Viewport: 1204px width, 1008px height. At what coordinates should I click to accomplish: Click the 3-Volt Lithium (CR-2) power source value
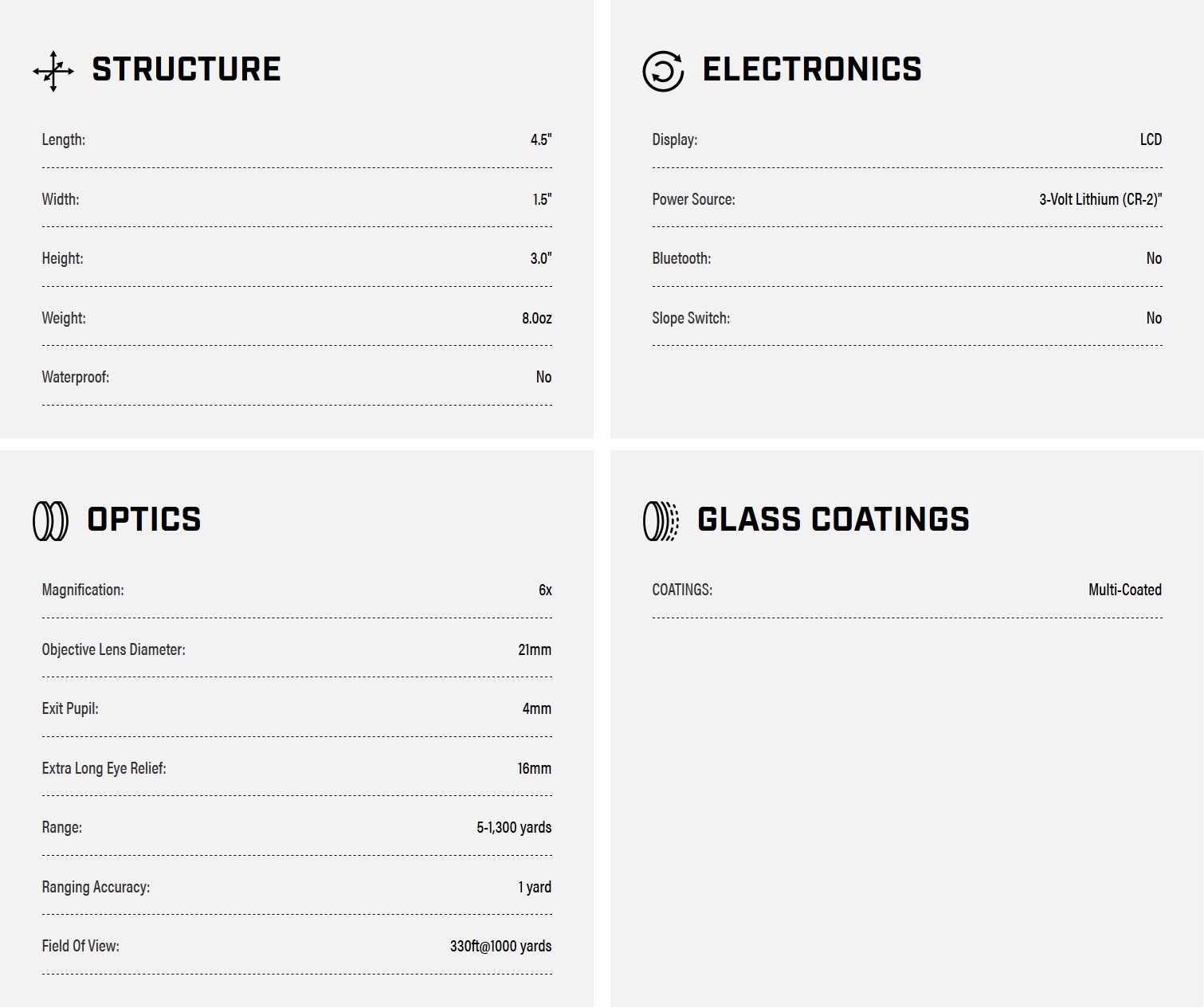point(1100,199)
